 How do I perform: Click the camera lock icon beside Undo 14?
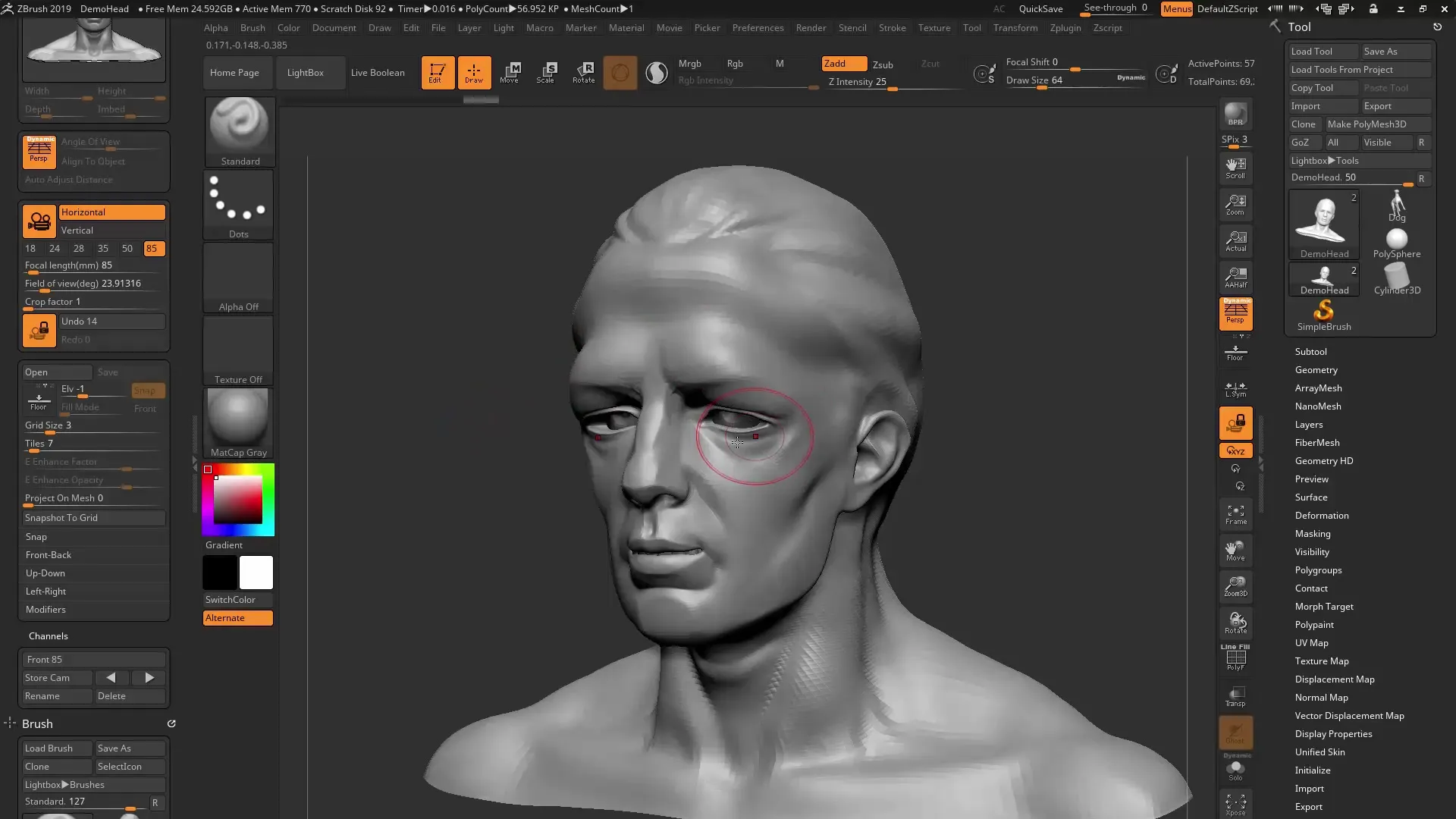(39, 331)
